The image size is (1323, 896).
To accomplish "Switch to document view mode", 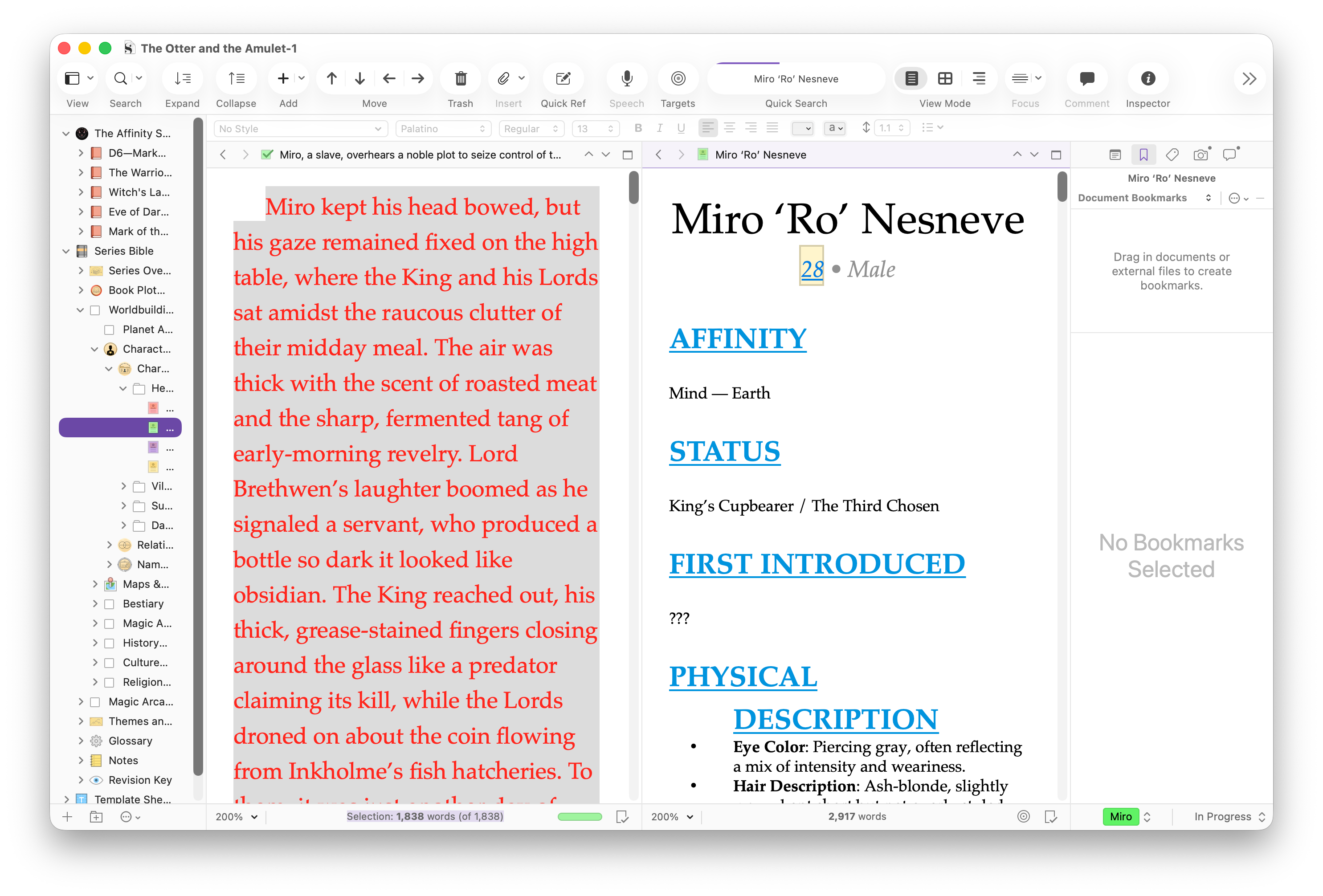I will [911, 78].
